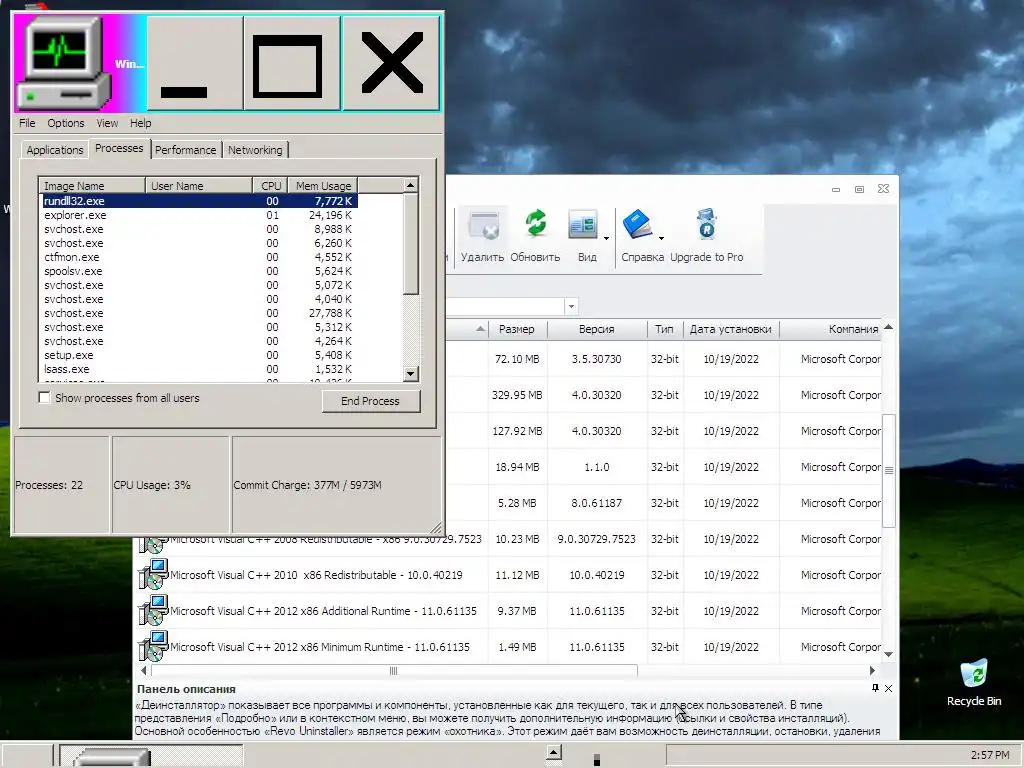Click process list vertical scrollbar thumb
Image resolution: width=1024 pixels, height=768 pixels.
point(410,243)
